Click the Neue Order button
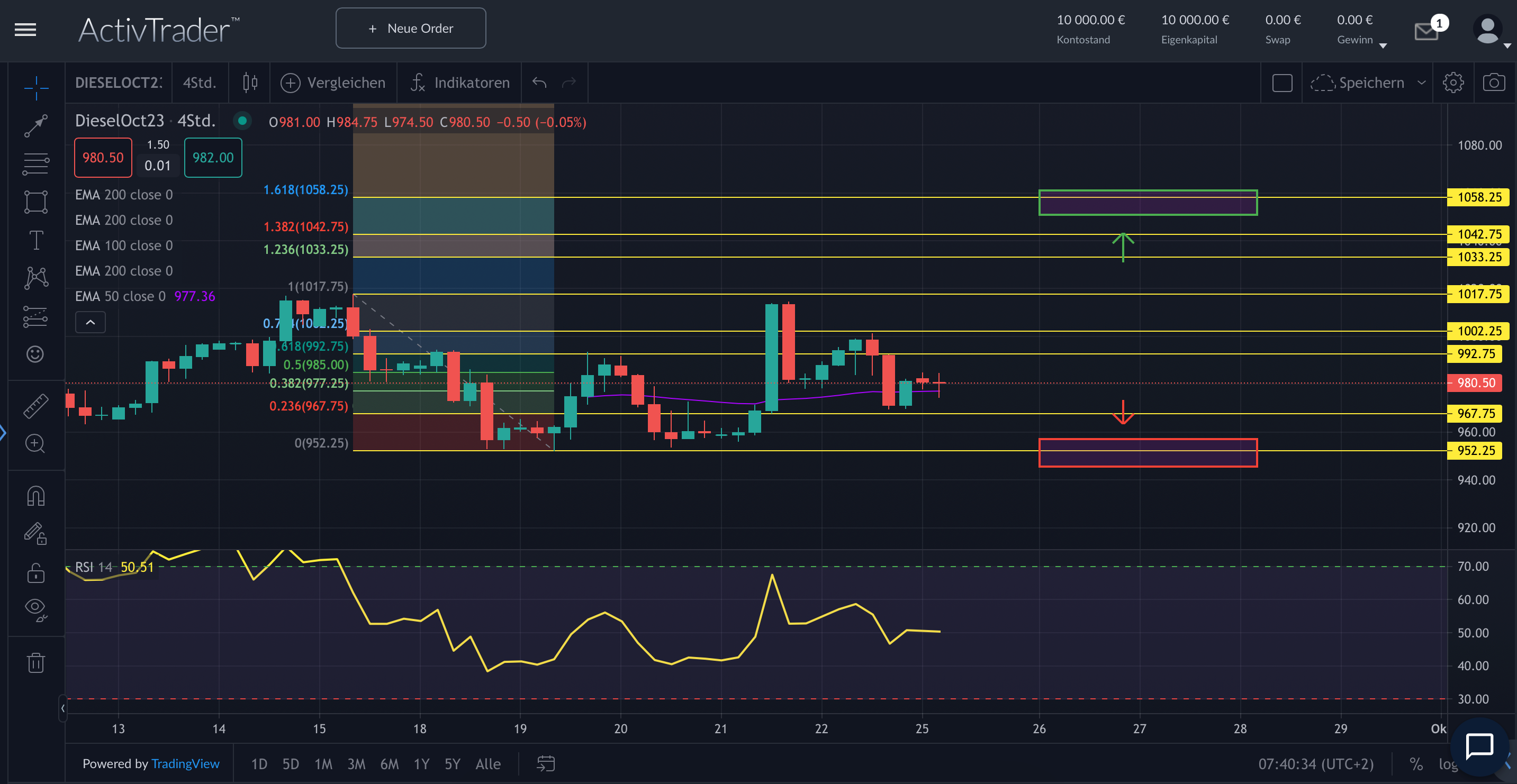This screenshot has height=784, width=1517. click(x=410, y=28)
